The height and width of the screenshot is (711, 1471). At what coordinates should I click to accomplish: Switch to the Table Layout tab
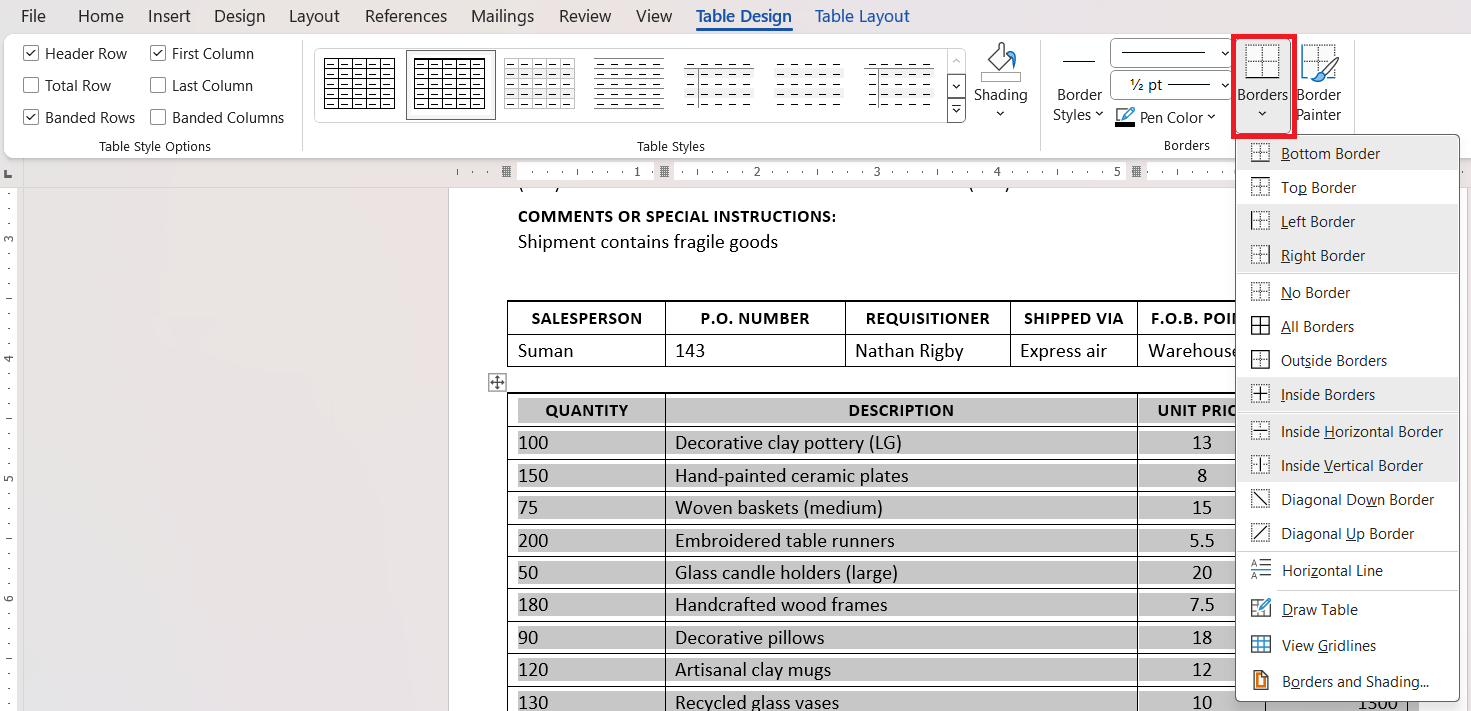pyautogui.click(x=862, y=16)
